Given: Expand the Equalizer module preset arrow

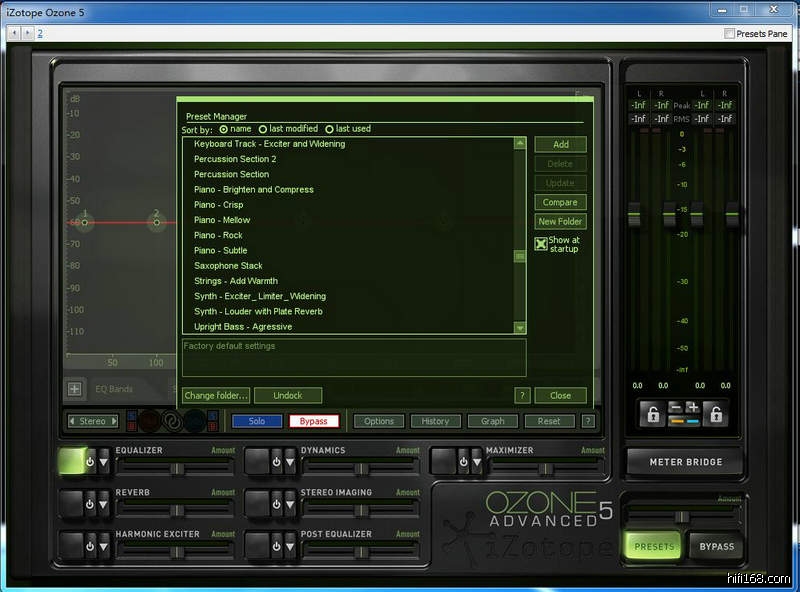Looking at the screenshot, I should pos(104,462).
